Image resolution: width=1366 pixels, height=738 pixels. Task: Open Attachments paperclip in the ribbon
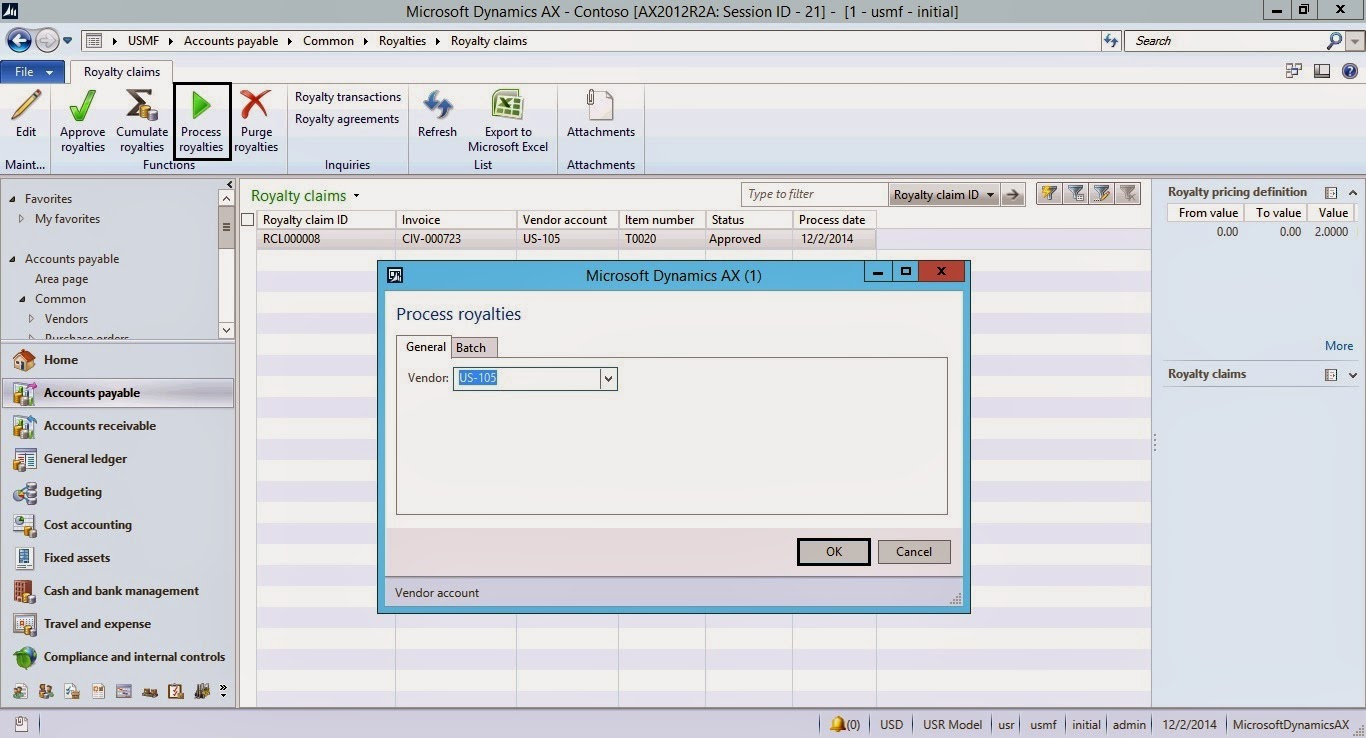click(600, 106)
